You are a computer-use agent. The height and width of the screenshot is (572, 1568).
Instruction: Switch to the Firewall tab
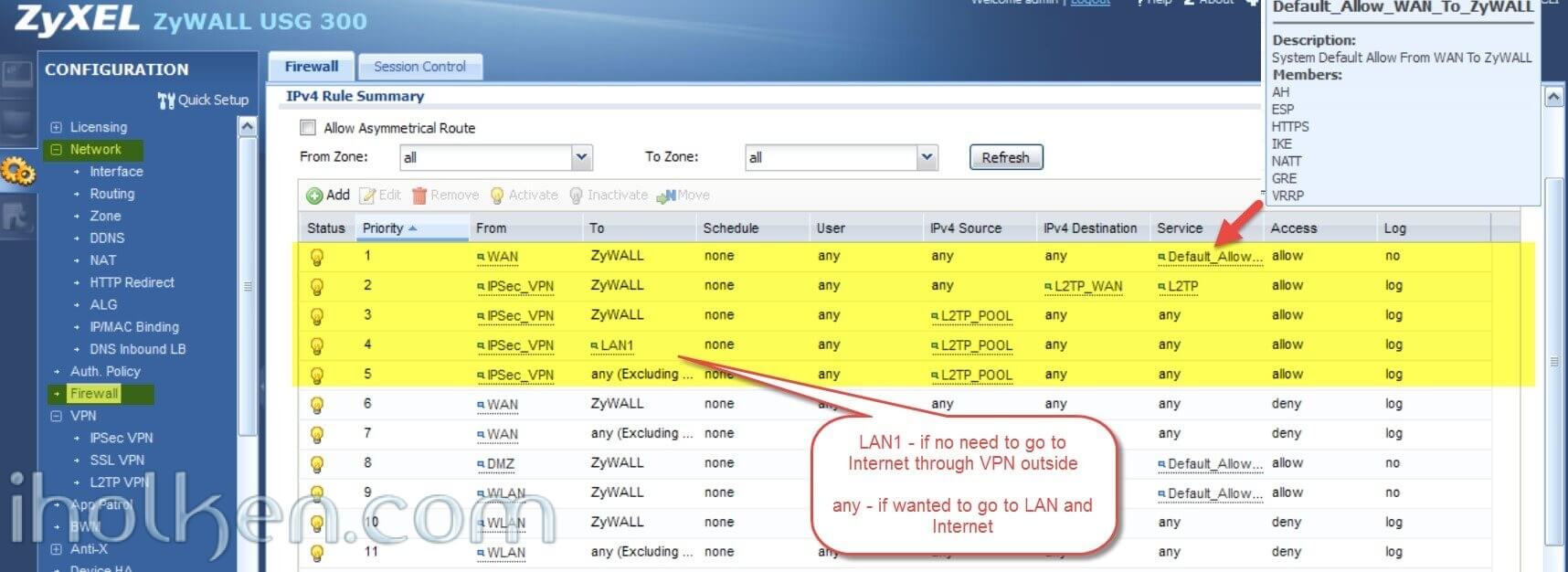[x=311, y=67]
